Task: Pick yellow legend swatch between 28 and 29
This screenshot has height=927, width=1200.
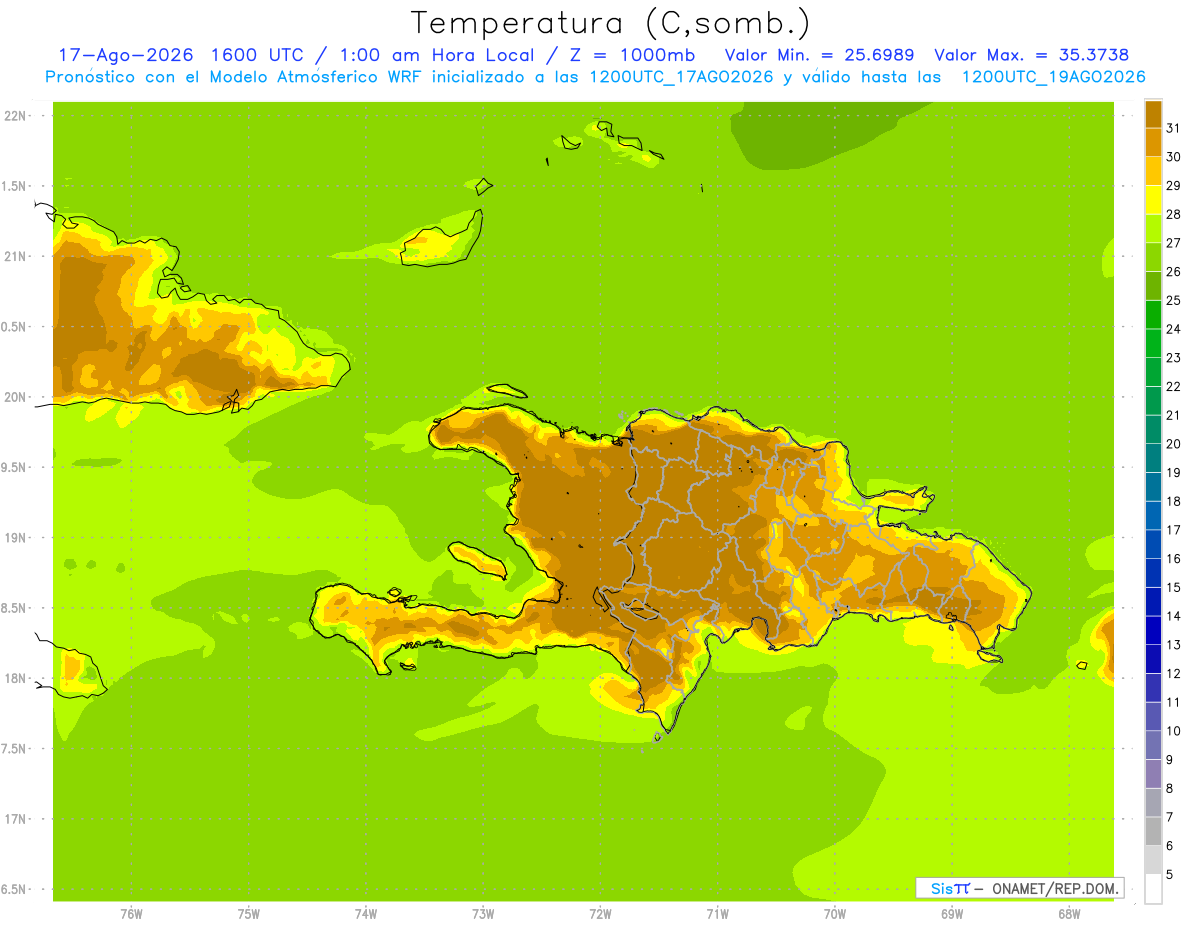Action: pos(1153,200)
